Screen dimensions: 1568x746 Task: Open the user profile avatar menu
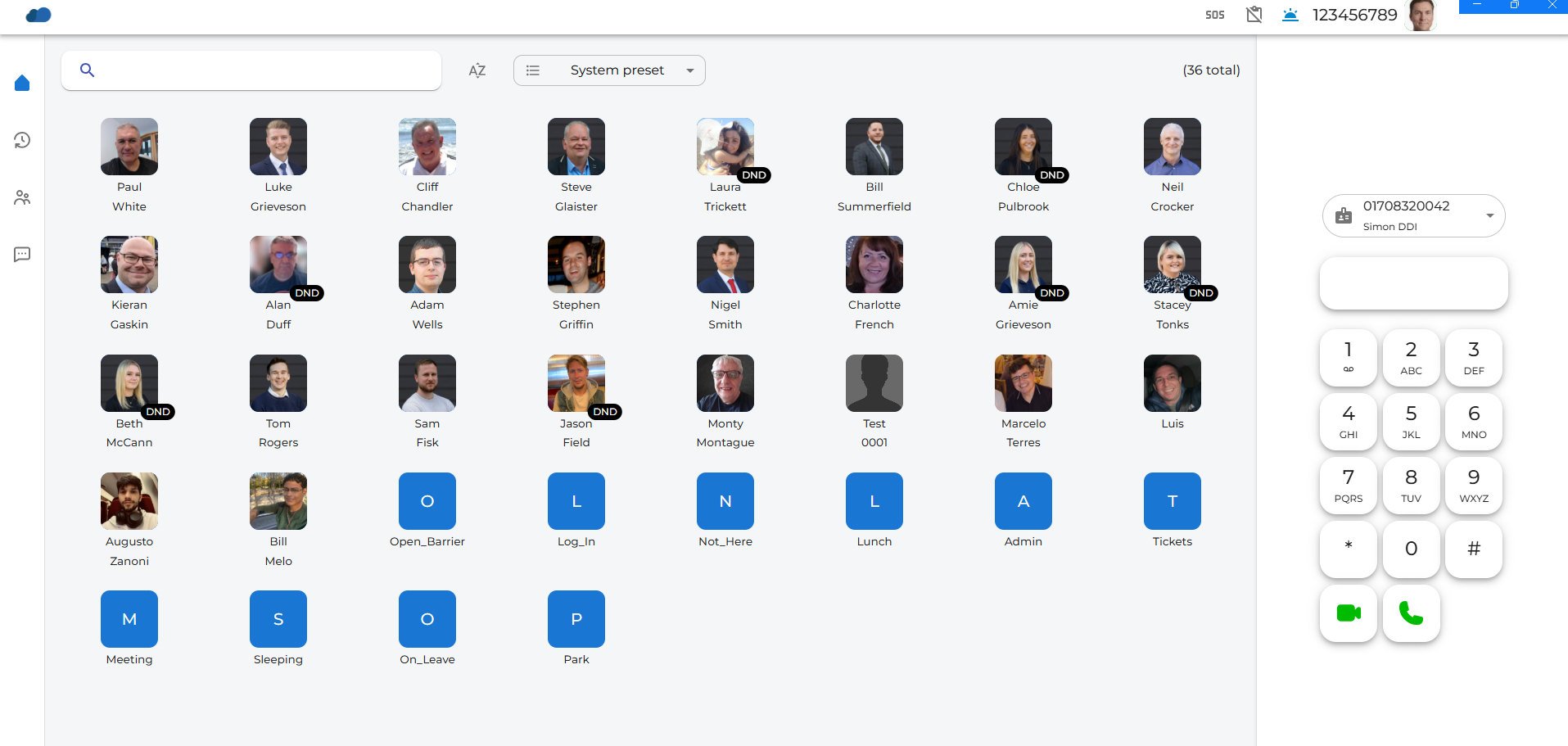1422,15
